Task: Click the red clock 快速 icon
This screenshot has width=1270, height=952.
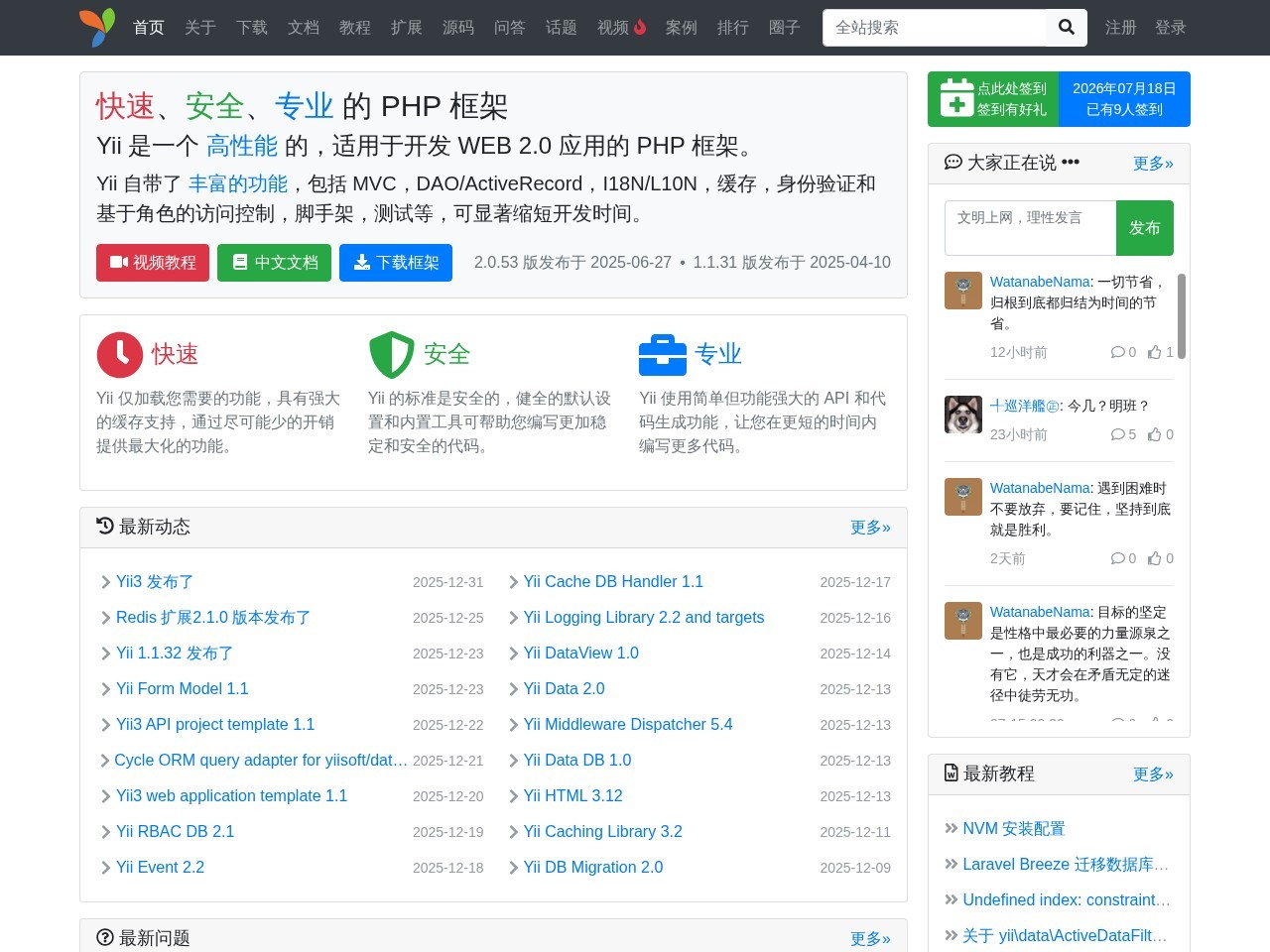Action: 120,355
